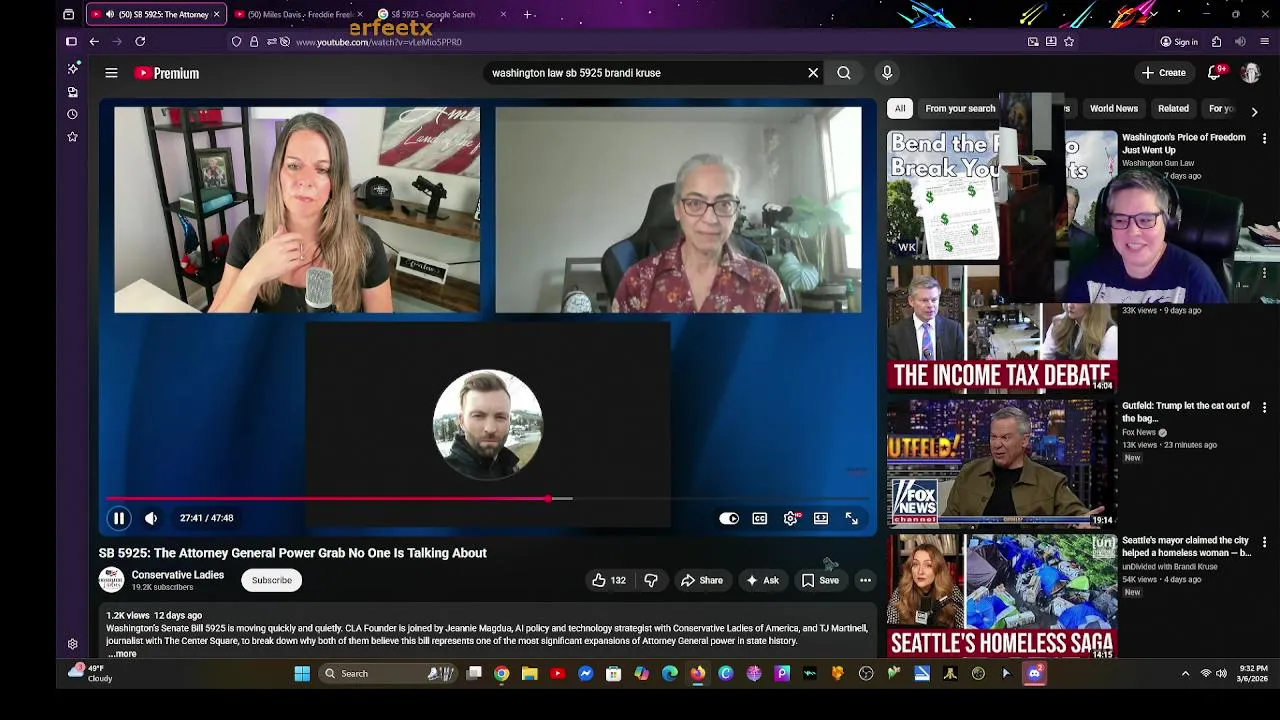Show hidden system tray icons
This screenshot has width=1280, height=720.
coord(1186,674)
